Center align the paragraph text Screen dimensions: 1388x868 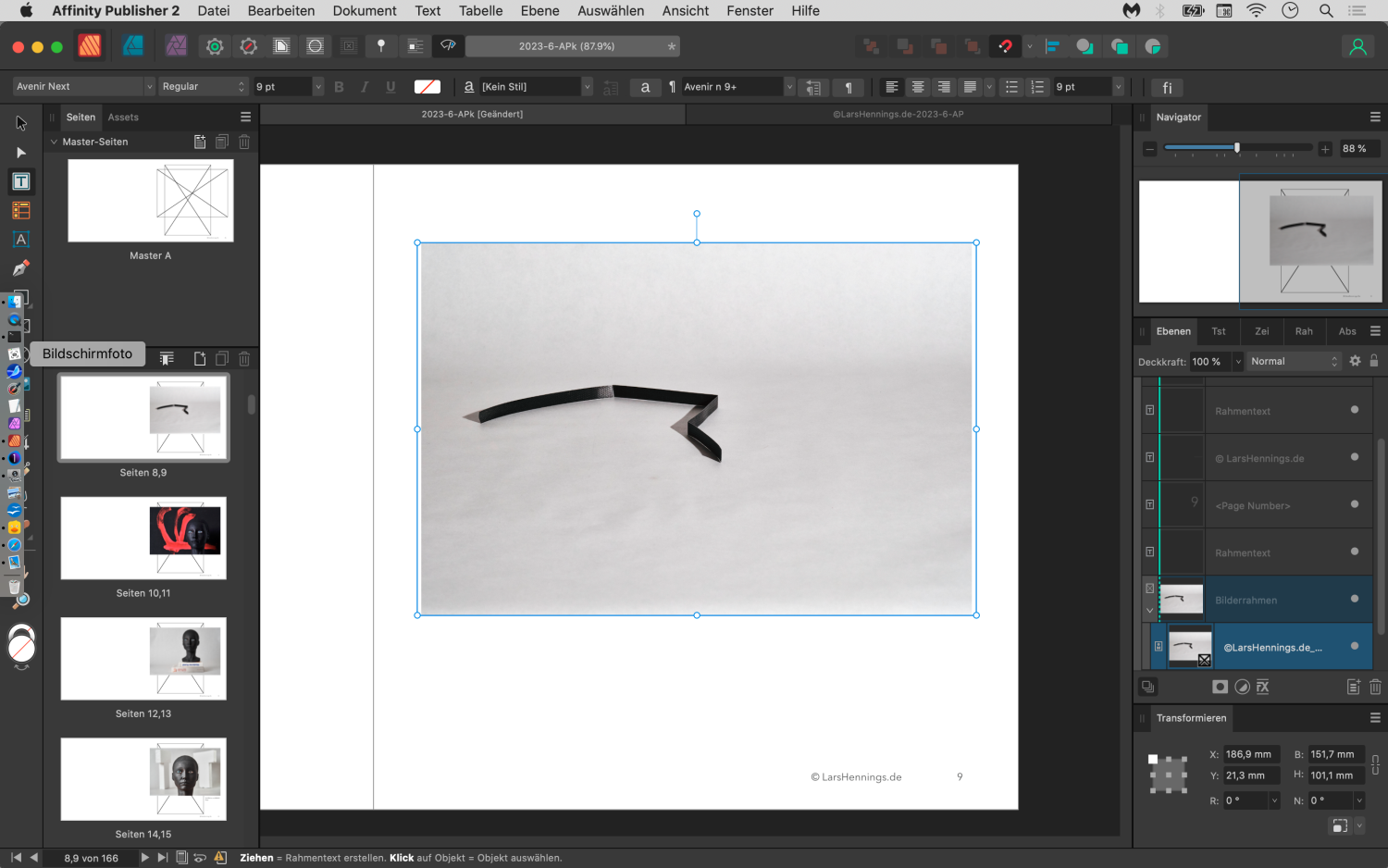click(x=918, y=87)
